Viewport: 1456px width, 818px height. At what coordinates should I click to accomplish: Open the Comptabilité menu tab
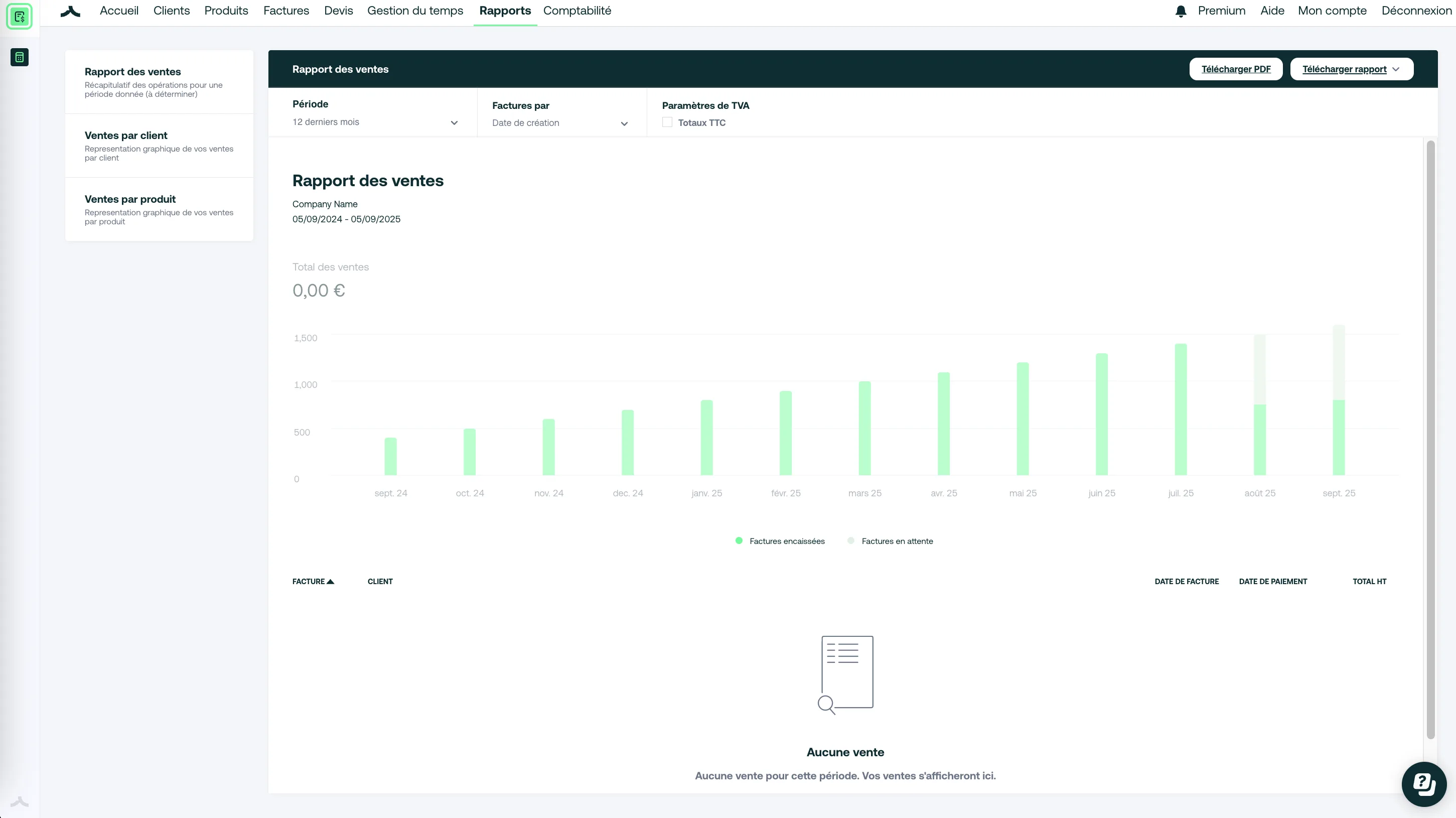point(577,11)
